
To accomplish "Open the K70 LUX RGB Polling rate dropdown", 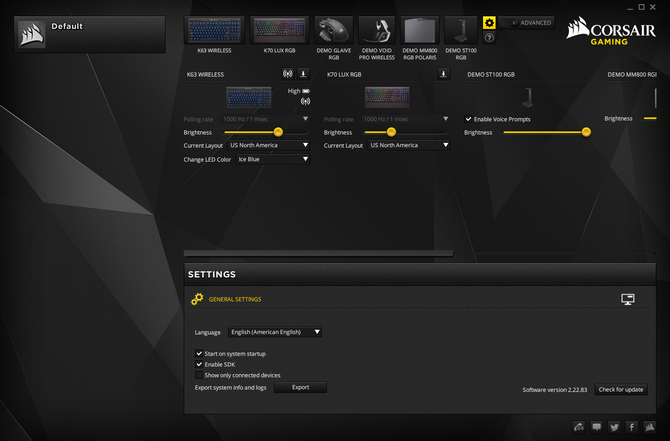I will coord(405,119).
